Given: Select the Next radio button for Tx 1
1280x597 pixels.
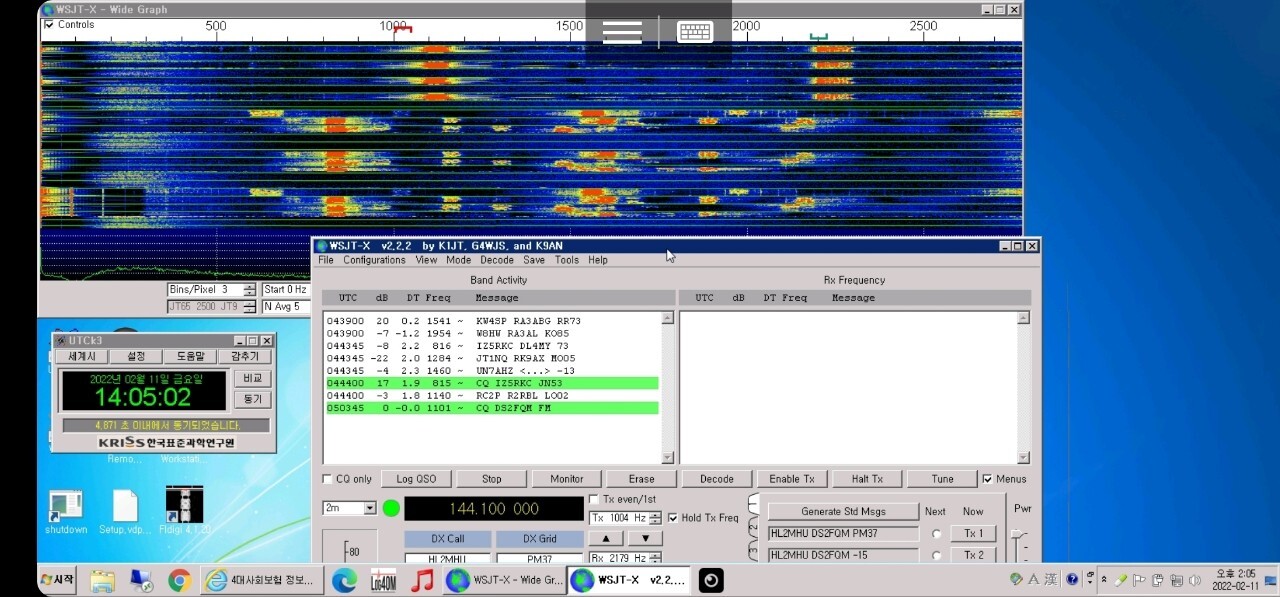Looking at the screenshot, I should (937, 534).
